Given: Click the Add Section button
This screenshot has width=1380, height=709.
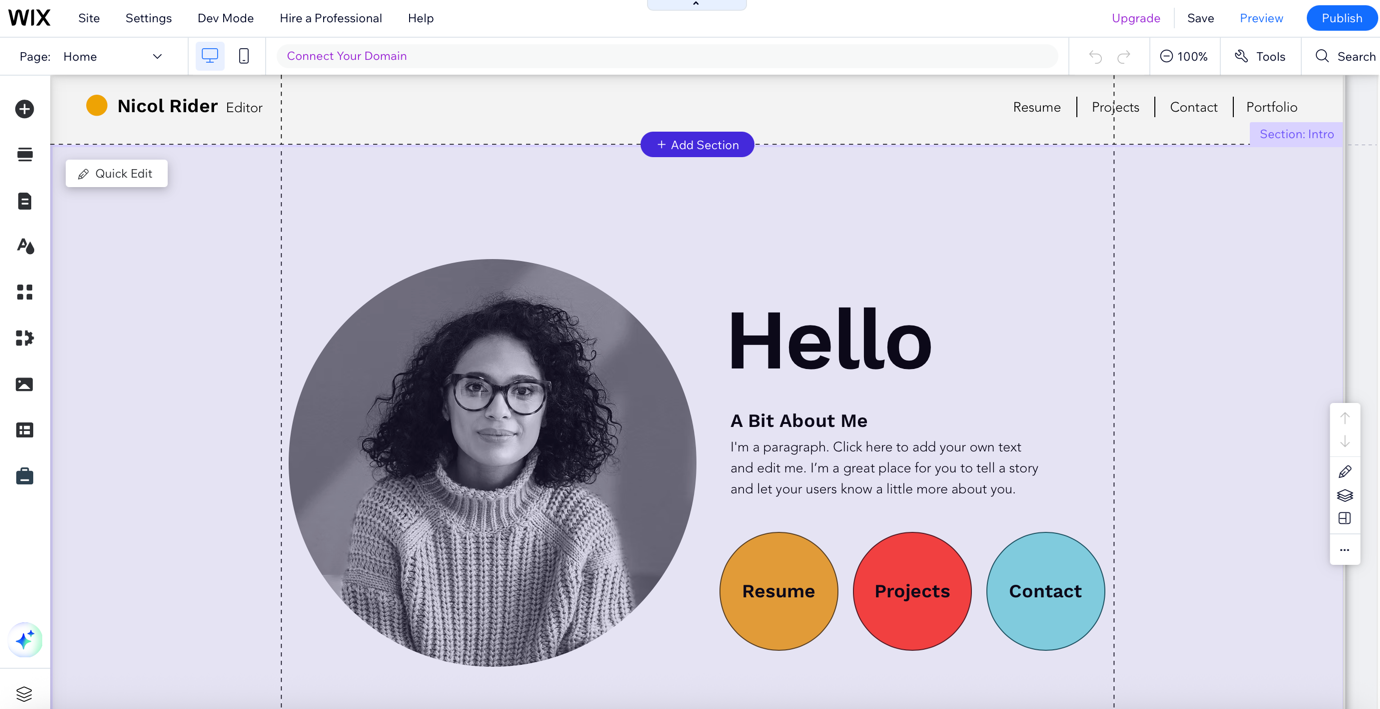Looking at the screenshot, I should (697, 145).
